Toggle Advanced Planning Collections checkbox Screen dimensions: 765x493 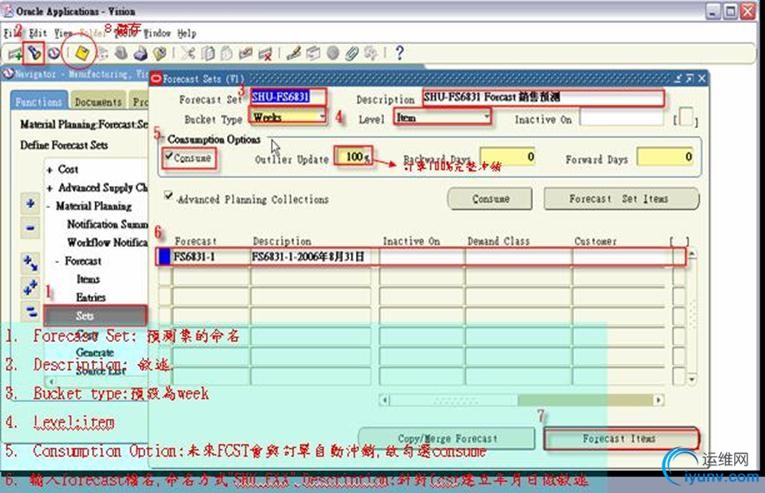pyautogui.click(x=169, y=196)
